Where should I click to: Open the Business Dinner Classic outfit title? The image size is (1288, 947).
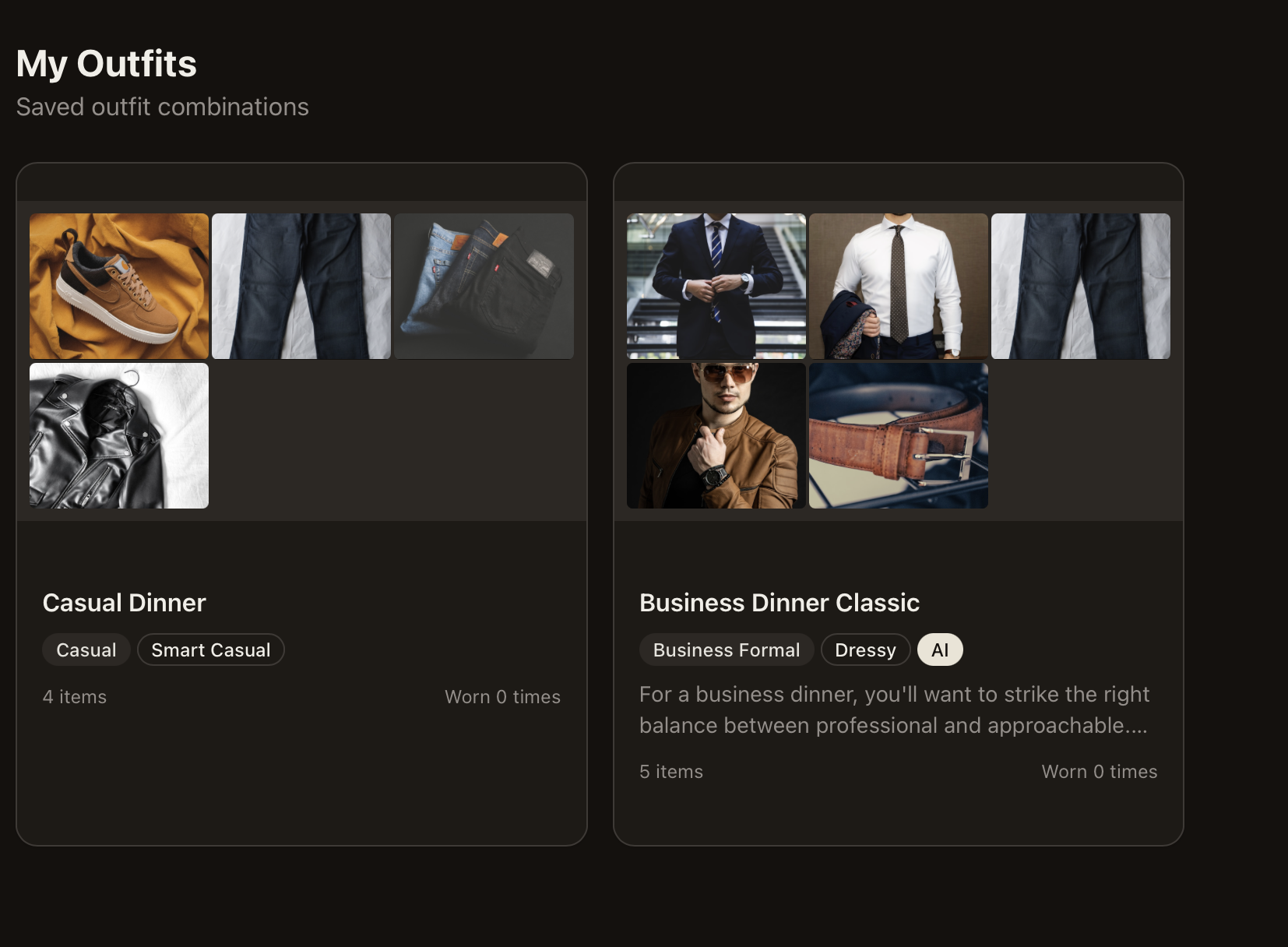click(x=779, y=603)
